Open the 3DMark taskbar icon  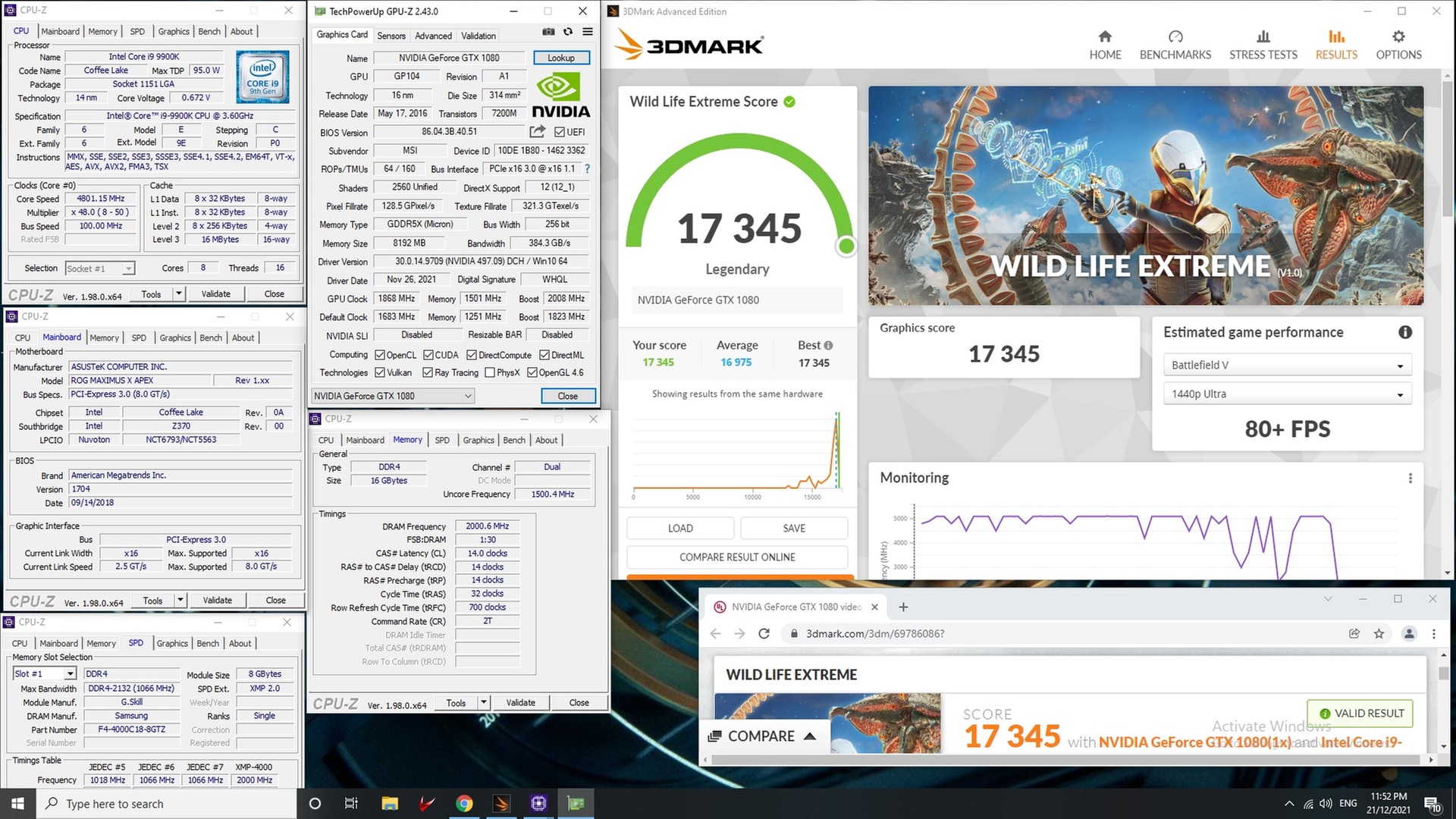[501, 804]
